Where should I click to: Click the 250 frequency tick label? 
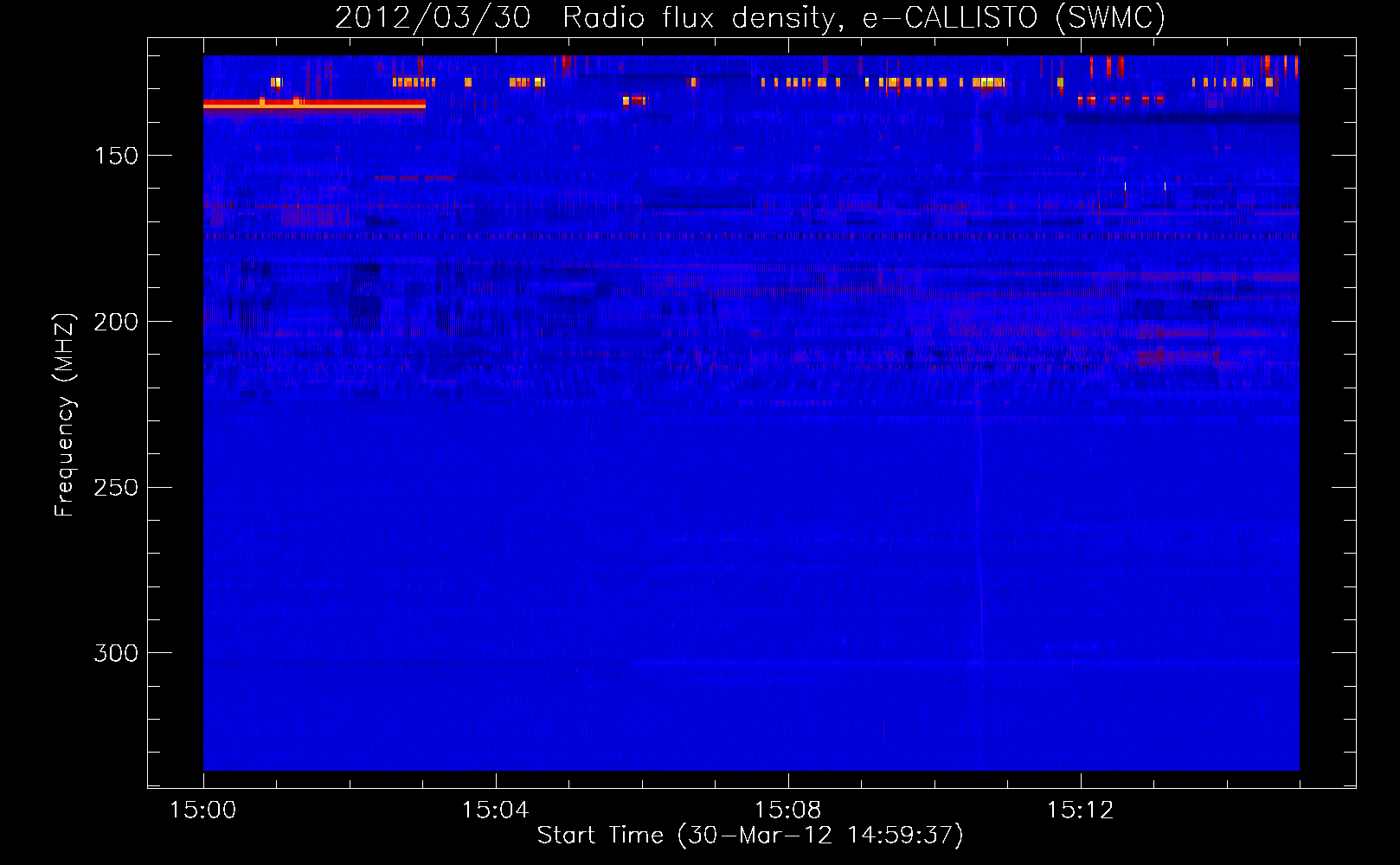tap(116, 488)
